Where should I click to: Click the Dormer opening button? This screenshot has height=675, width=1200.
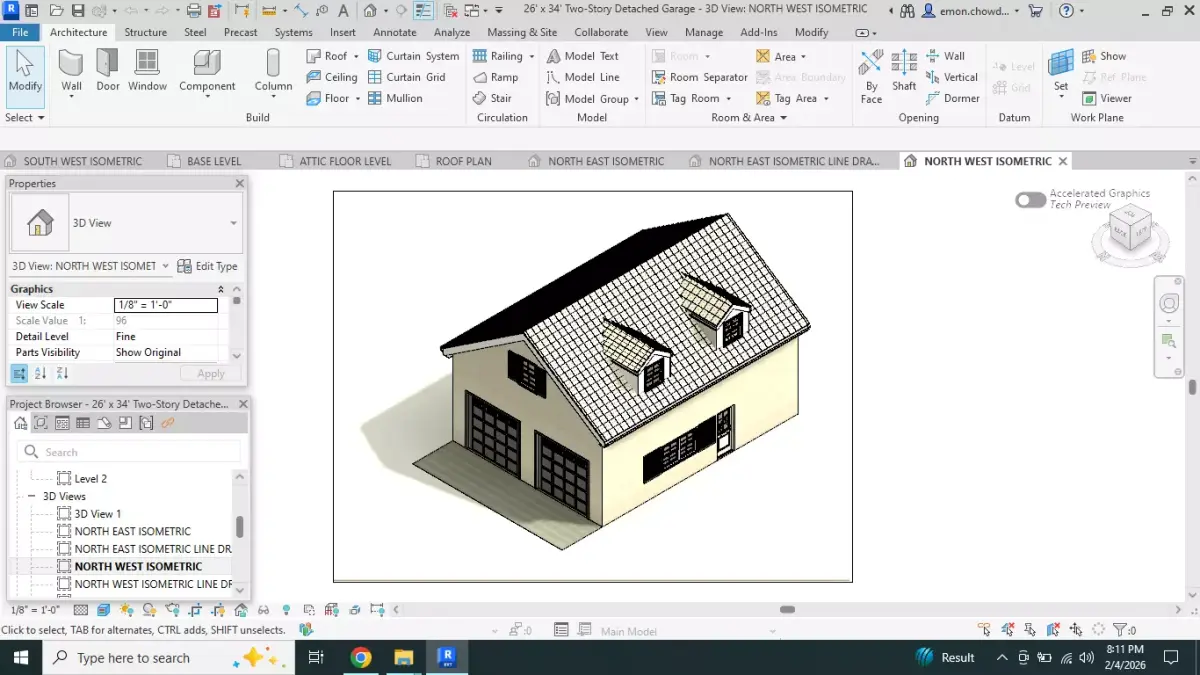[x=953, y=99]
